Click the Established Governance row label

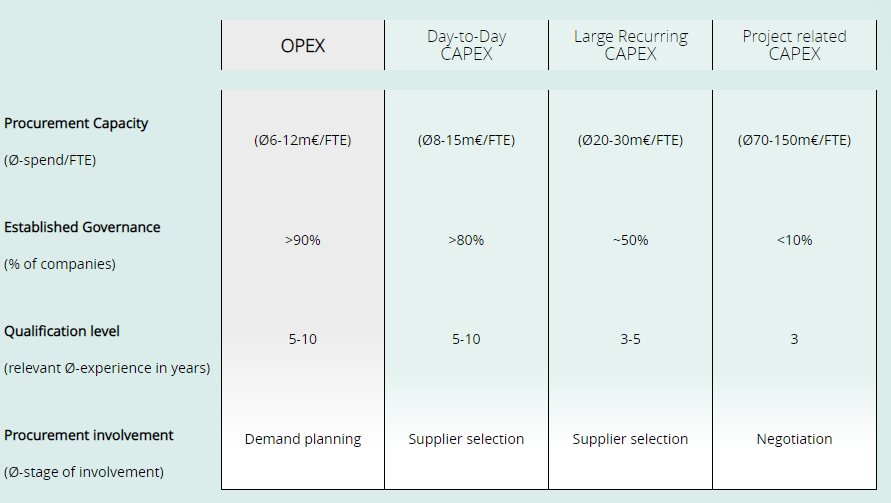[x=82, y=227]
